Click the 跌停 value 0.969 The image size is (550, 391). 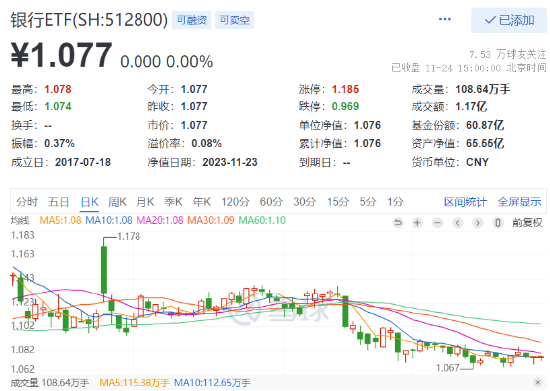(346, 106)
